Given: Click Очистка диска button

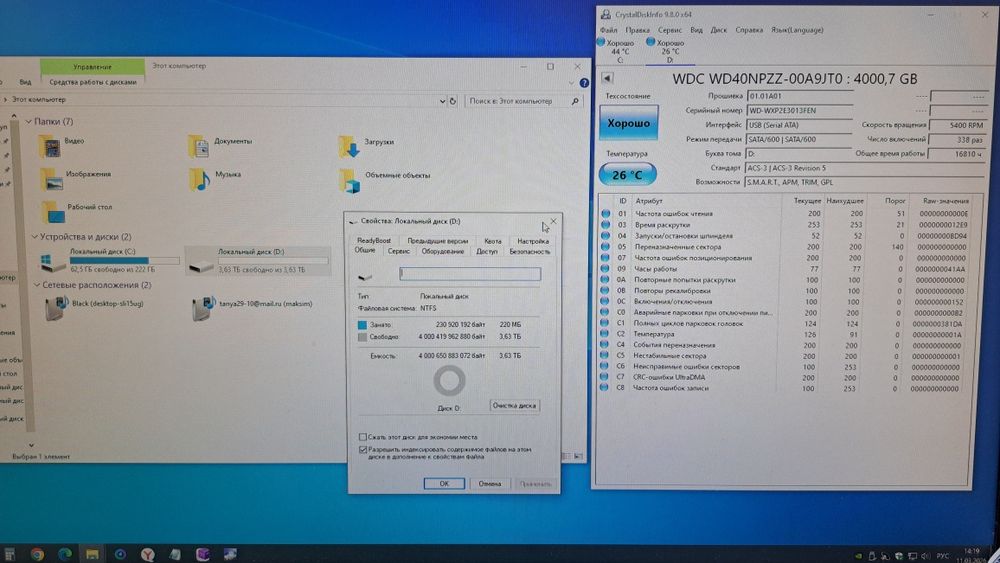Looking at the screenshot, I should click(x=514, y=406).
